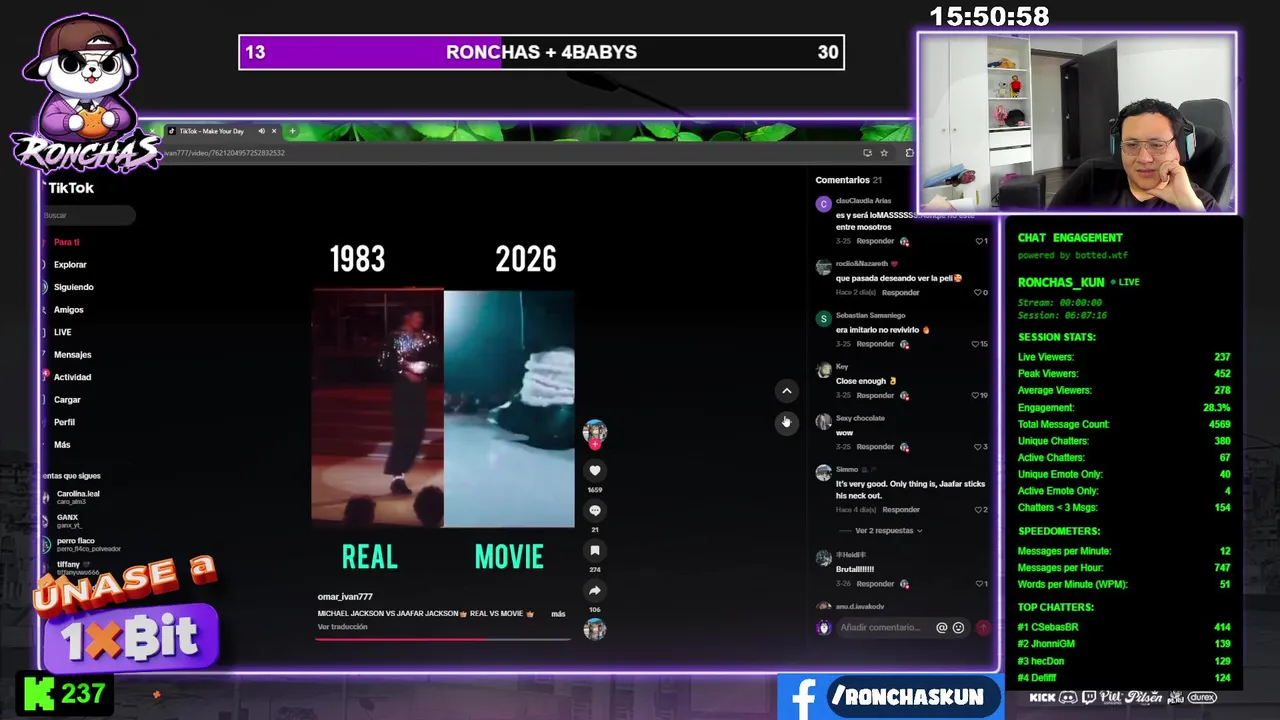Switch to the 'TikTok – Make Your Day' tab

(210, 131)
